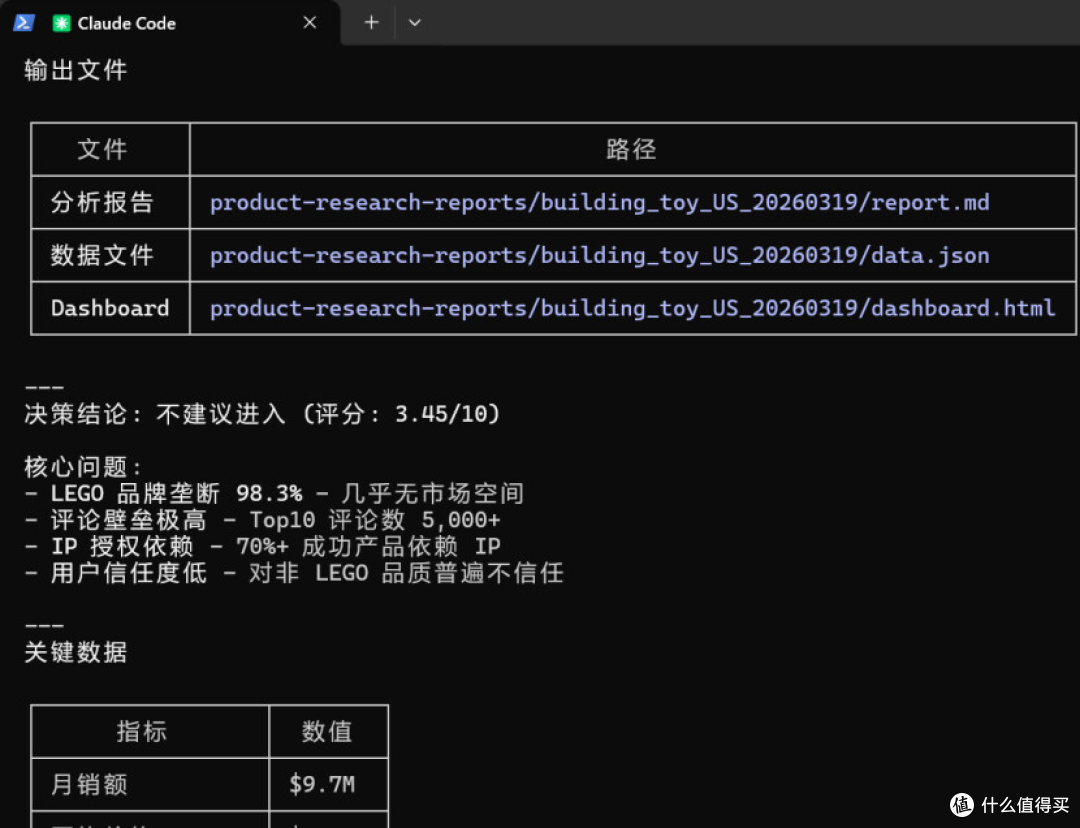
Task: Click the 输出文件 heading text
Action: (76, 70)
